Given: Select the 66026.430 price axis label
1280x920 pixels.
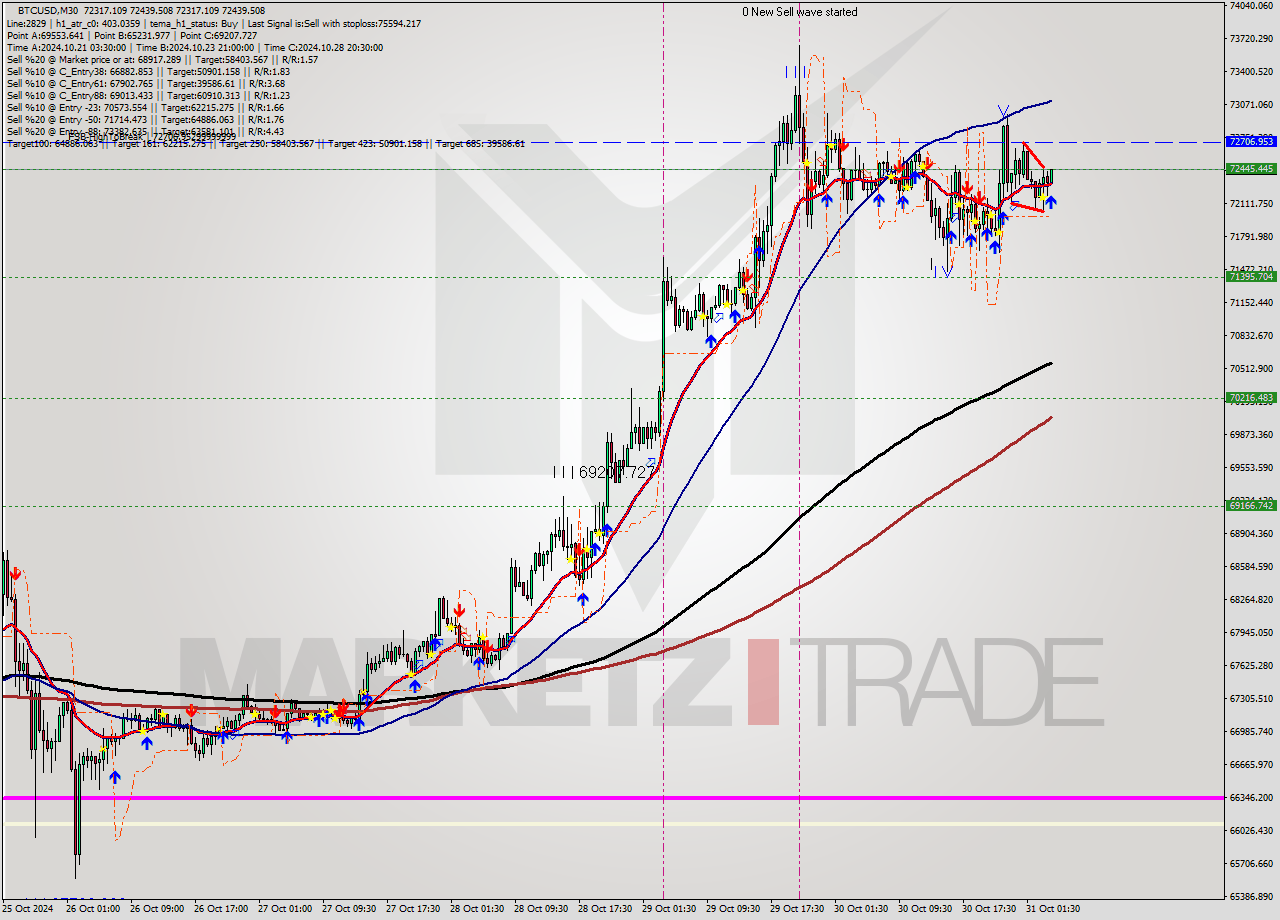Looking at the screenshot, I should coord(1251,830).
